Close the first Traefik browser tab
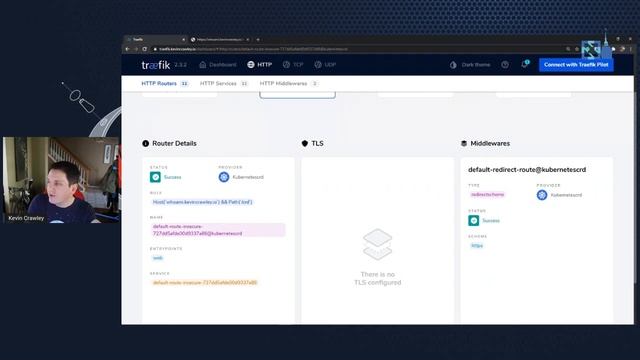 [183, 40]
